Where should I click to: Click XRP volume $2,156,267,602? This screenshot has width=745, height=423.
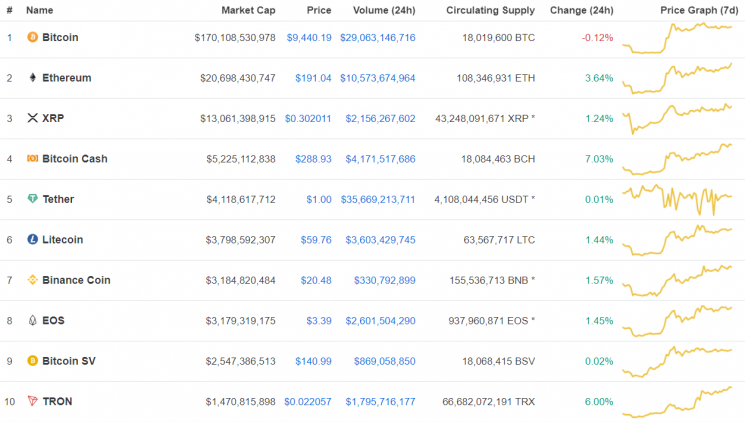click(380, 118)
